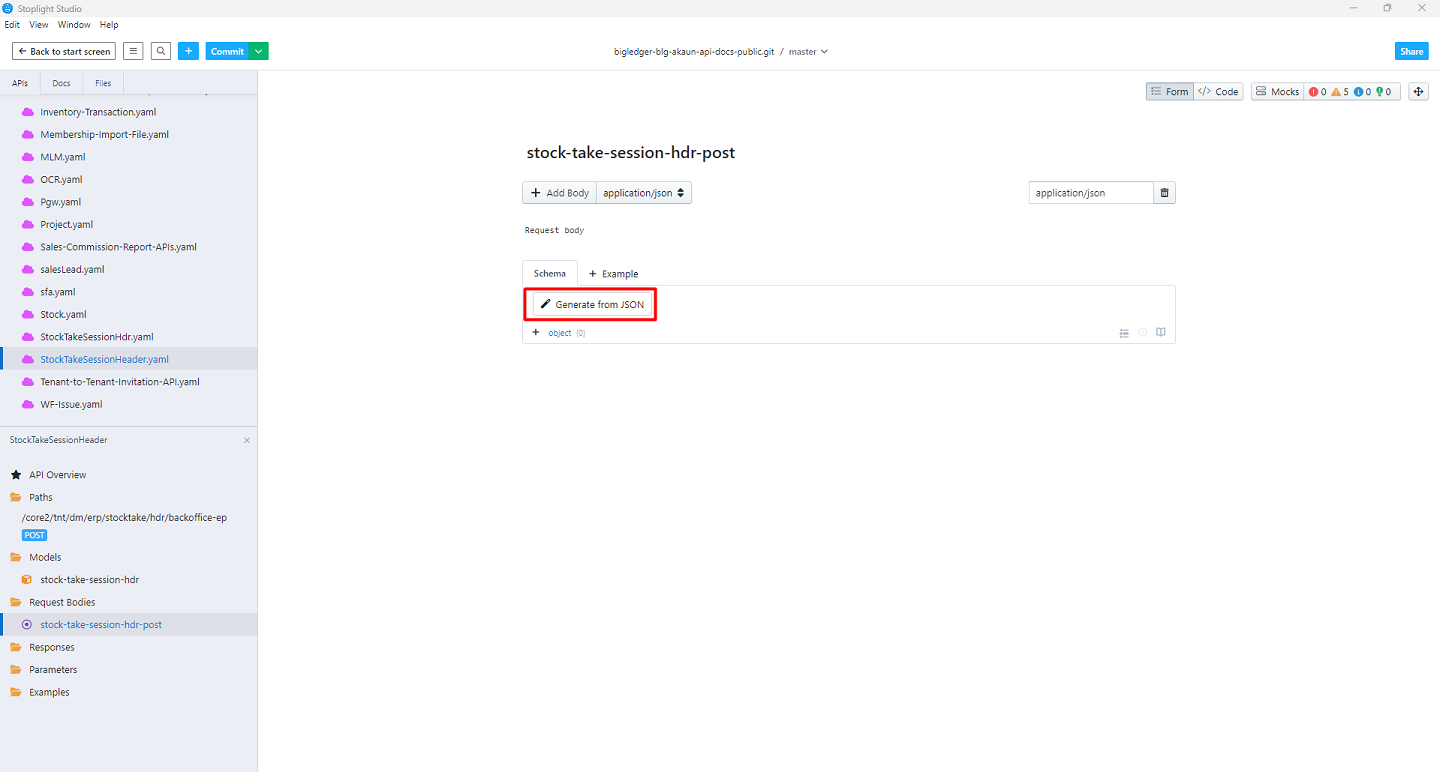Click the schema list-options icon

(x=1124, y=333)
